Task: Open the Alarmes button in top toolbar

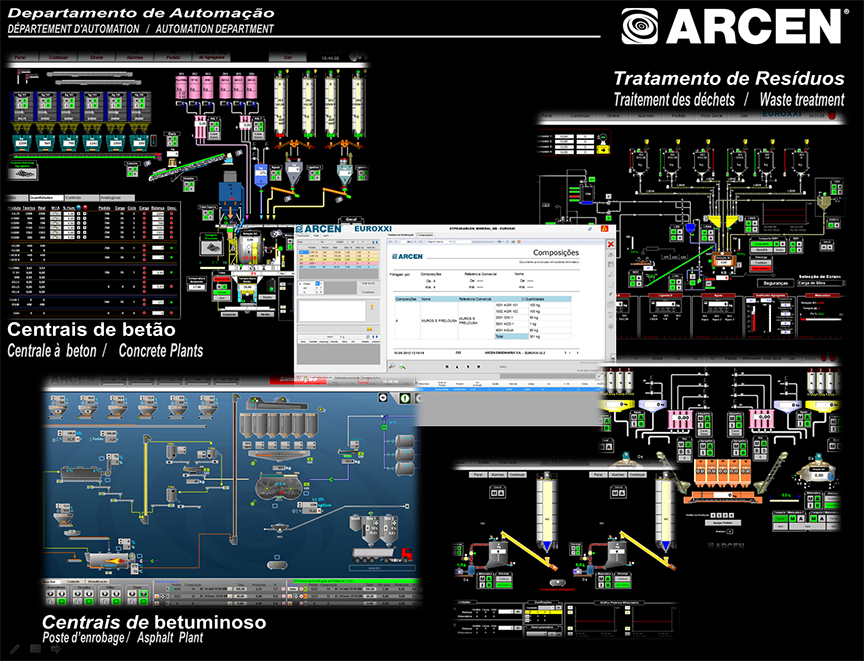Action: pyautogui.click(x=135, y=59)
